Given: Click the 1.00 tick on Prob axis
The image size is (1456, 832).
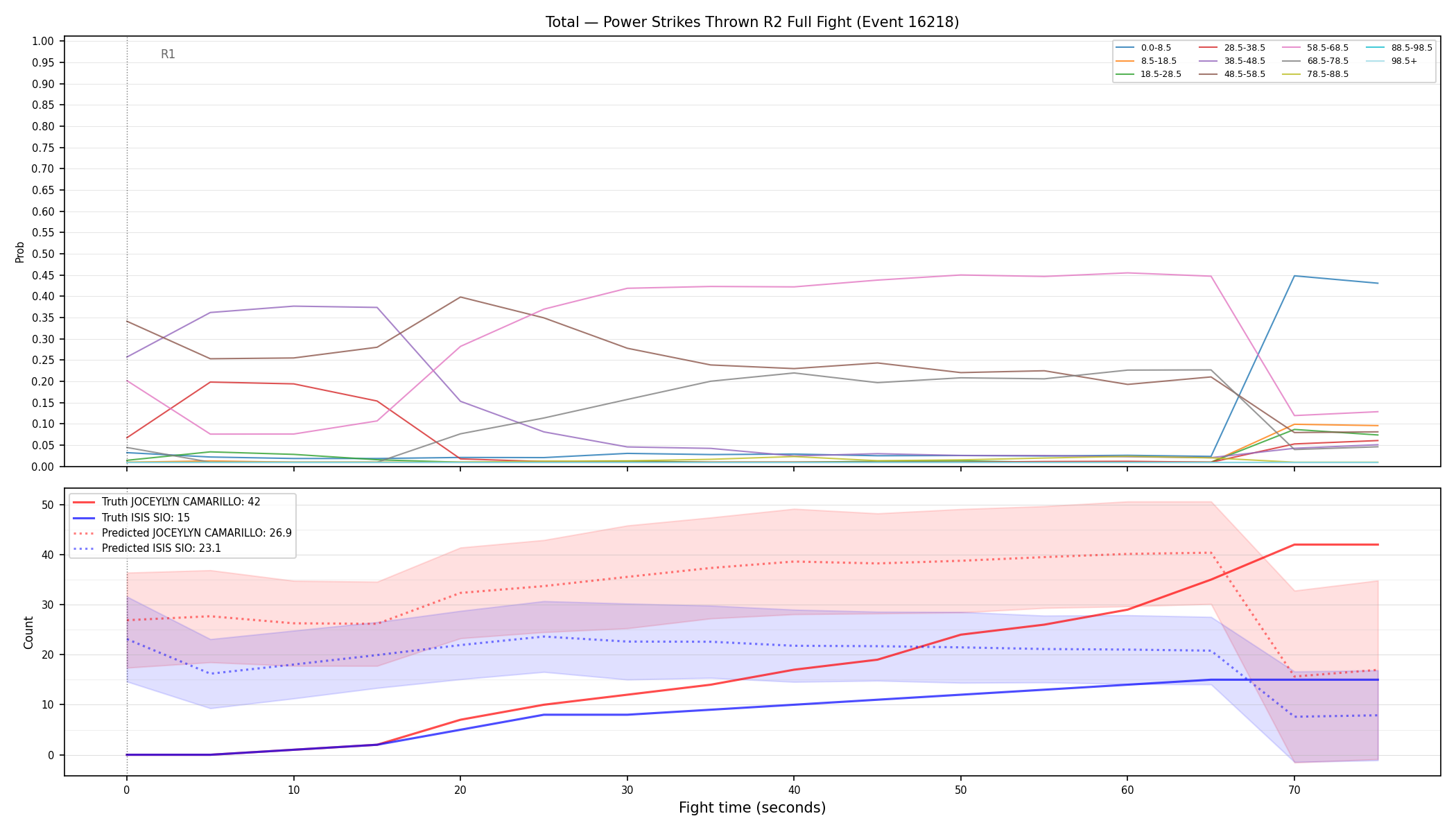Looking at the screenshot, I should tap(43, 42).
